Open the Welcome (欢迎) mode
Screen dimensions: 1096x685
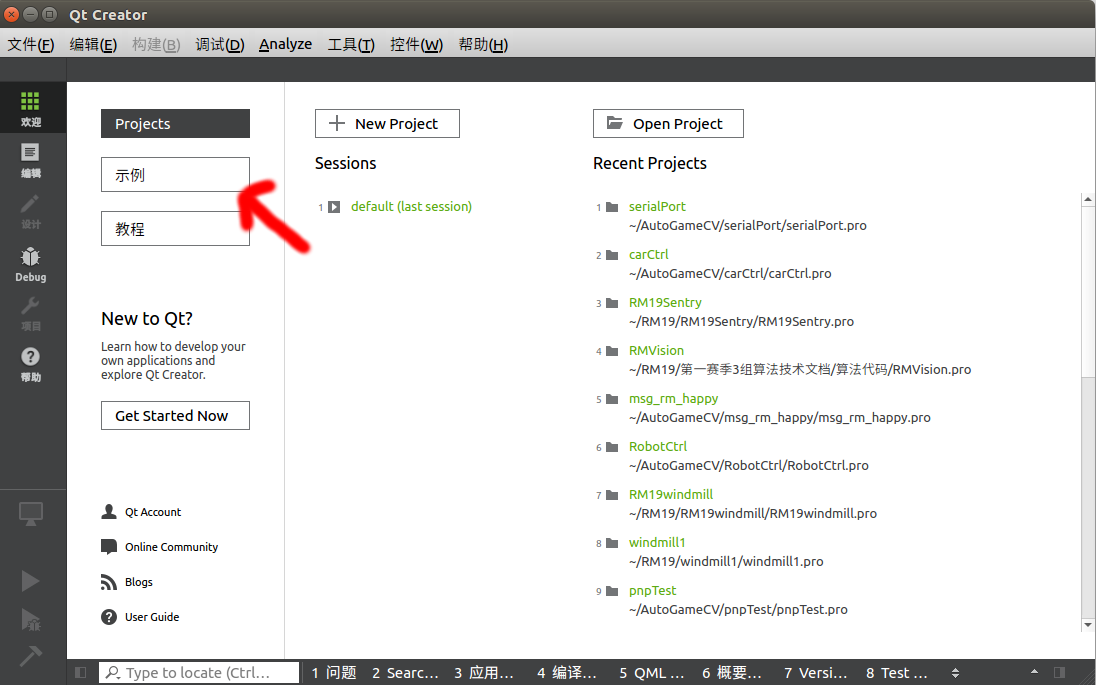pos(30,108)
